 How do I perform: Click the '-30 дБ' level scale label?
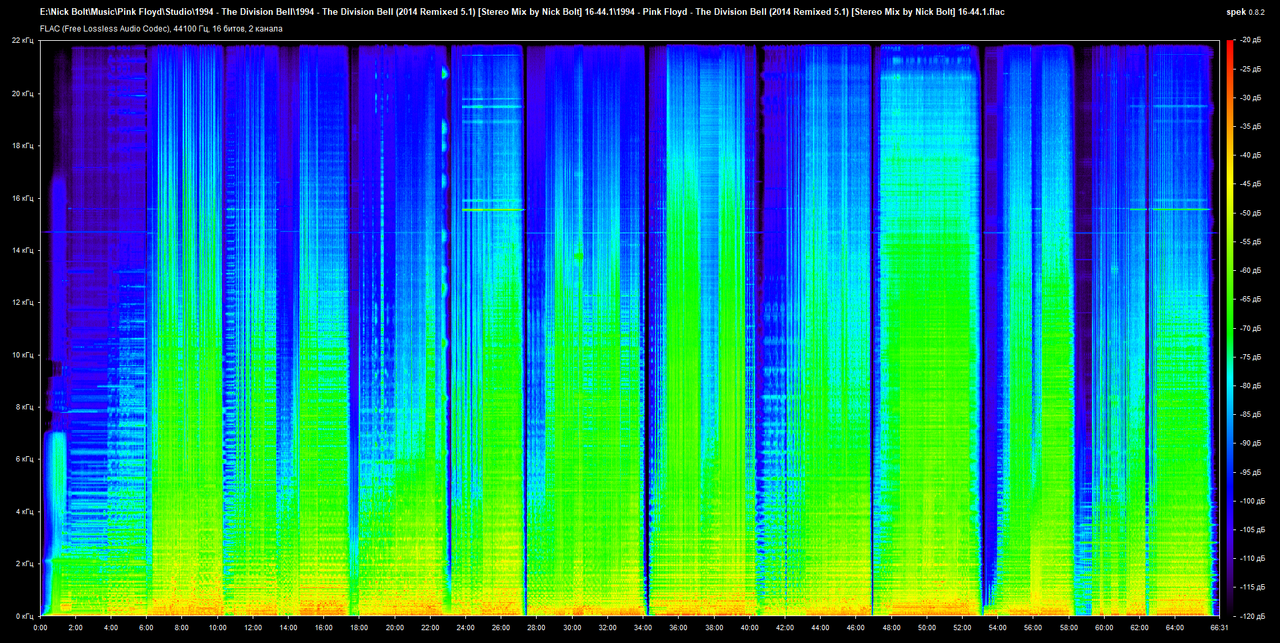1253,98
